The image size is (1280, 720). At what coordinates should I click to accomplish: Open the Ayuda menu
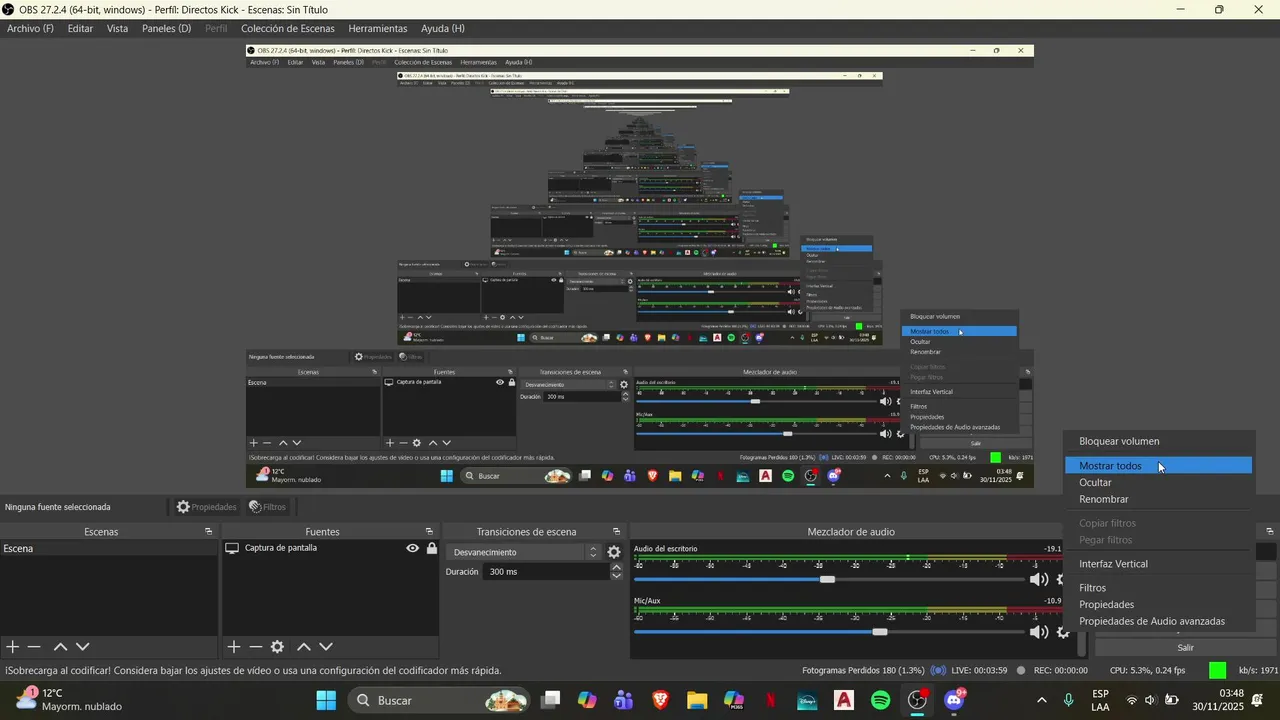(442, 28)
